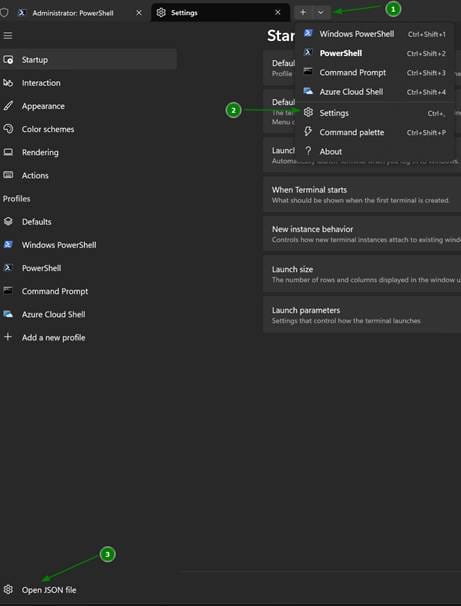Click the Command Prompt icon in dropdown menu
461x606 pixels.
point(308,71)
